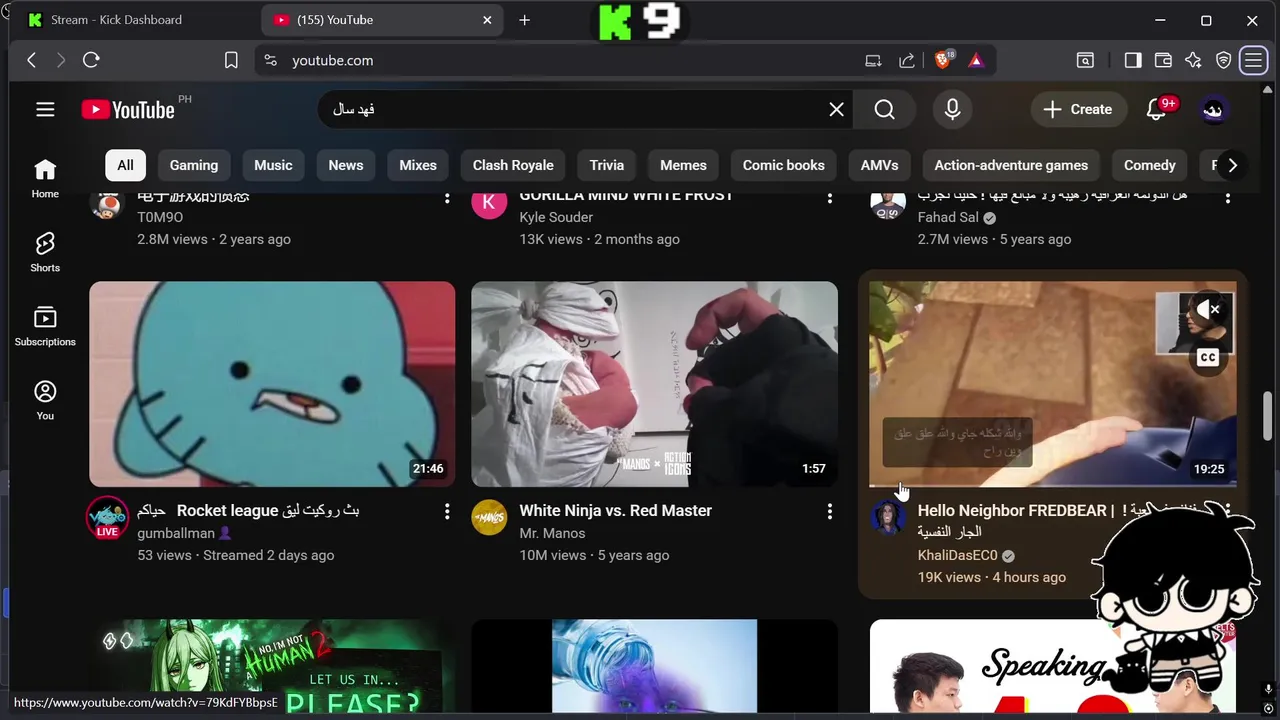Image resolution: width=1280 pixels, height=720 pixels.
Task: Open Subscriptions in the sidebar
Action: (45, 326)
